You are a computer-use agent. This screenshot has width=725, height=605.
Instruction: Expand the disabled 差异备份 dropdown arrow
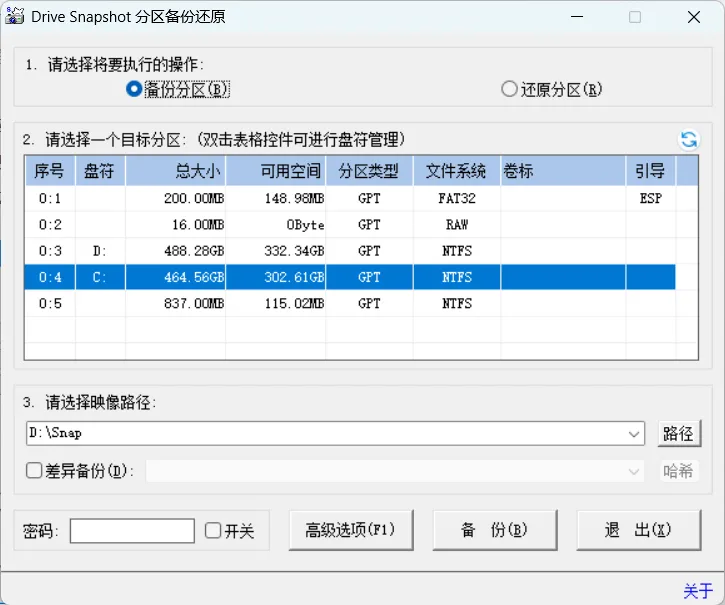tap(633, 471)
